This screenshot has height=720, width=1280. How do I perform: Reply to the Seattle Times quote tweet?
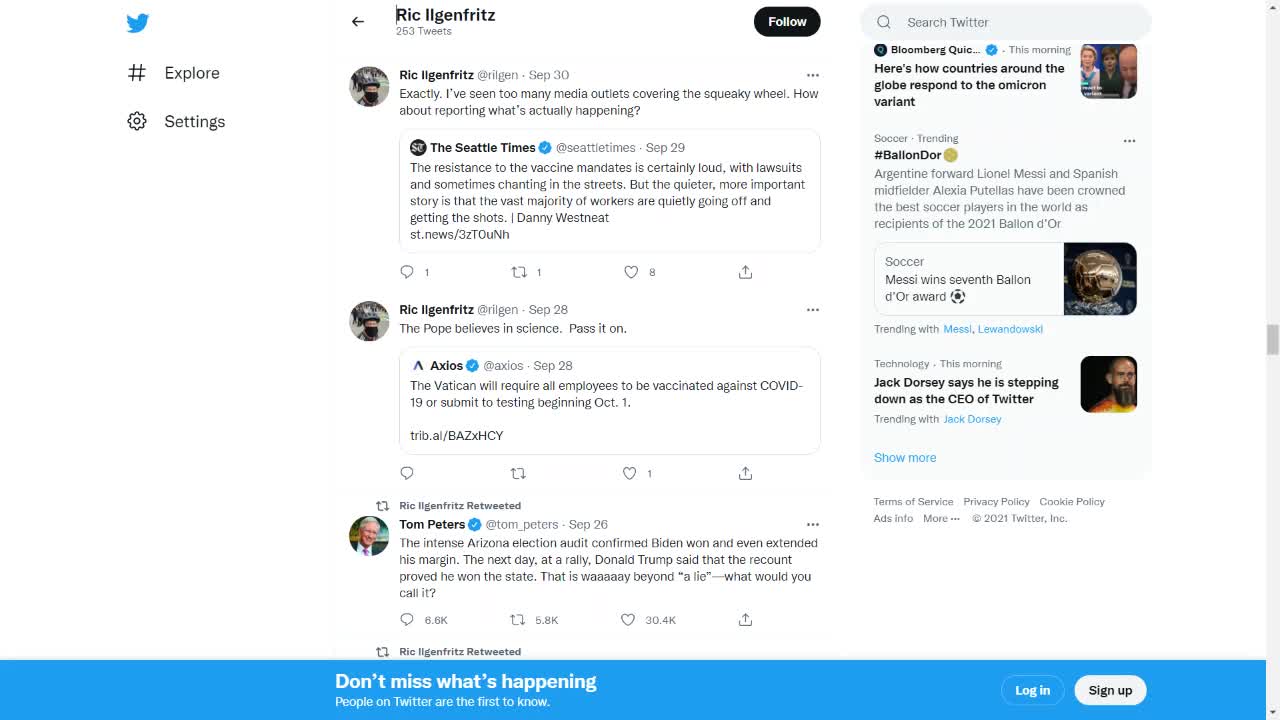[407, 272]
